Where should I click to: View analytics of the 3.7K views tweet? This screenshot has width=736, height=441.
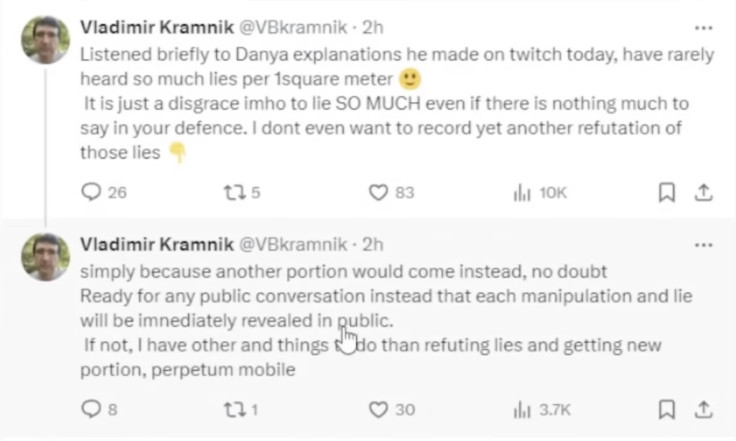[x=522, y=409]
